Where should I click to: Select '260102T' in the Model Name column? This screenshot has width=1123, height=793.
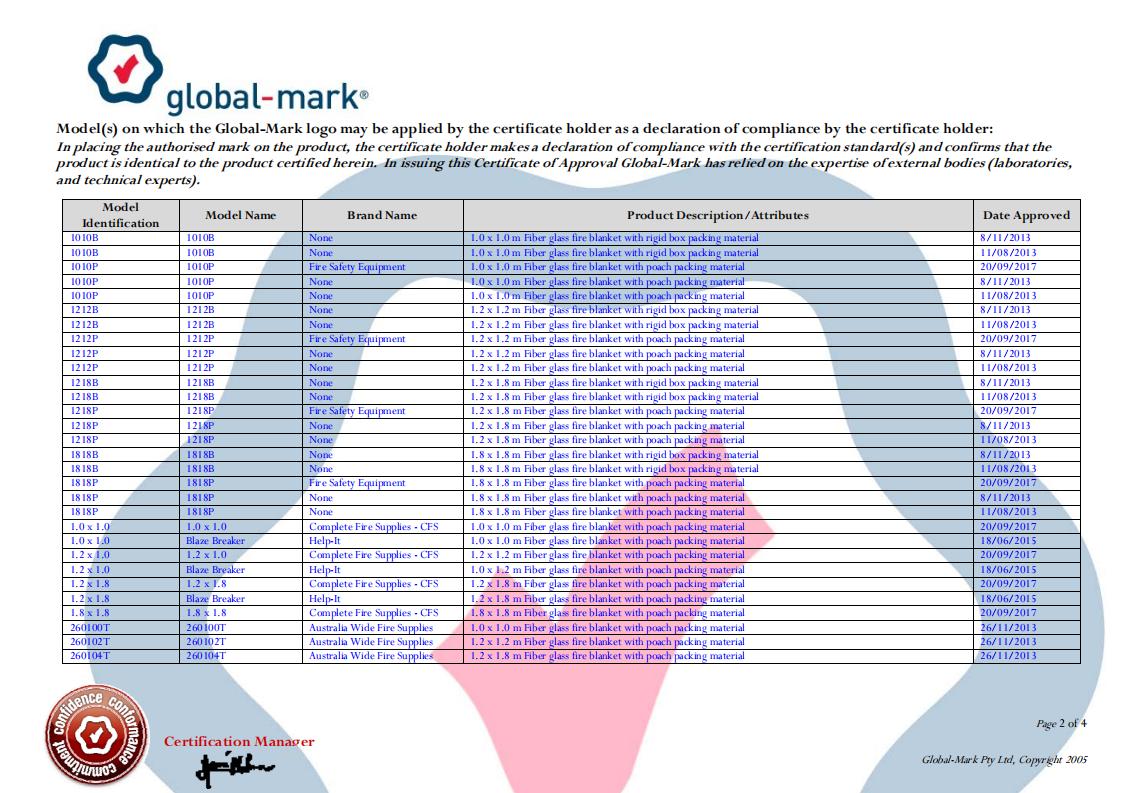point(206,642)
